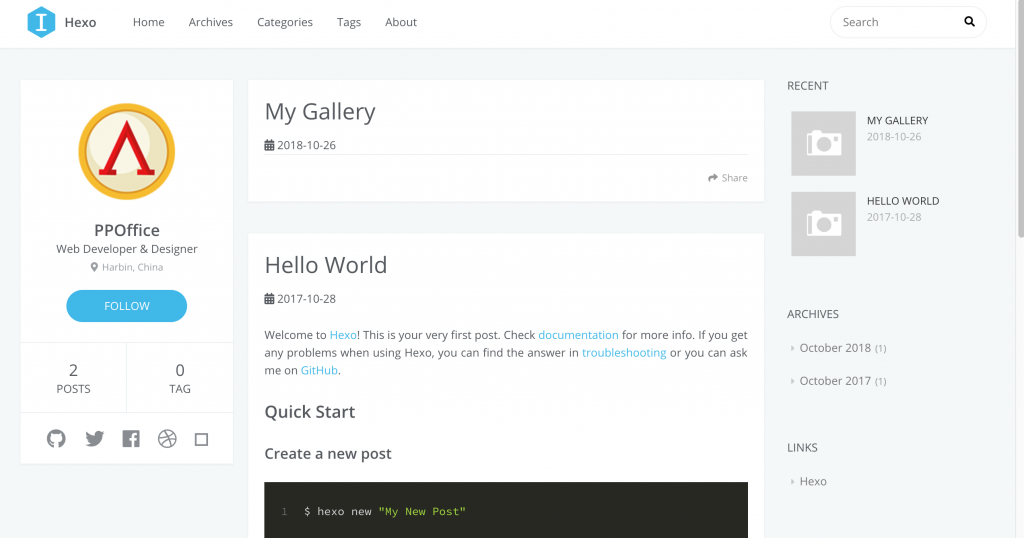Image resolution: width=1024 pixels, height=538 pixels.
Task: Click the hexo new code line
Action: pos(385,511)
